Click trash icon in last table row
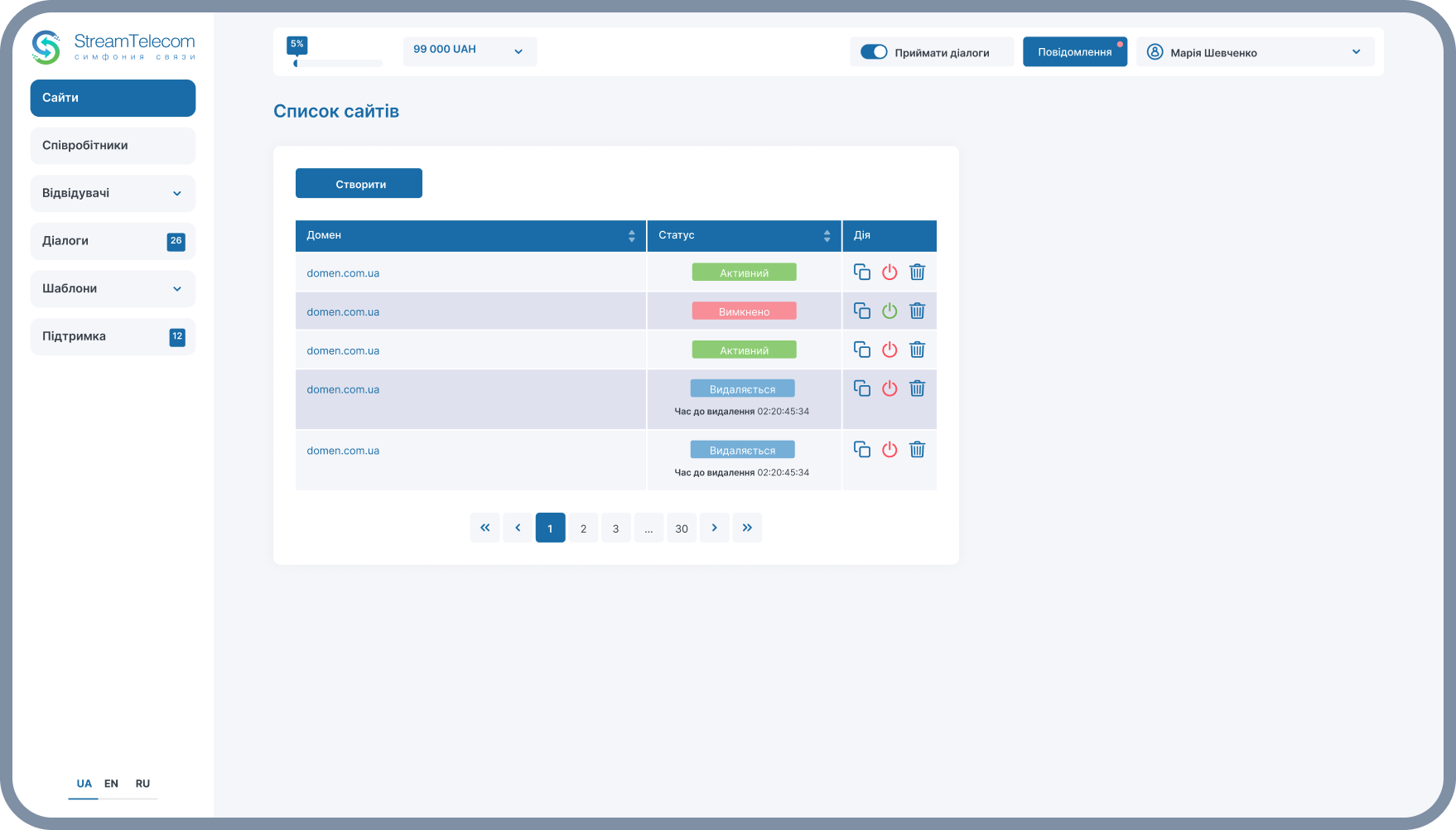 (917, 450)
